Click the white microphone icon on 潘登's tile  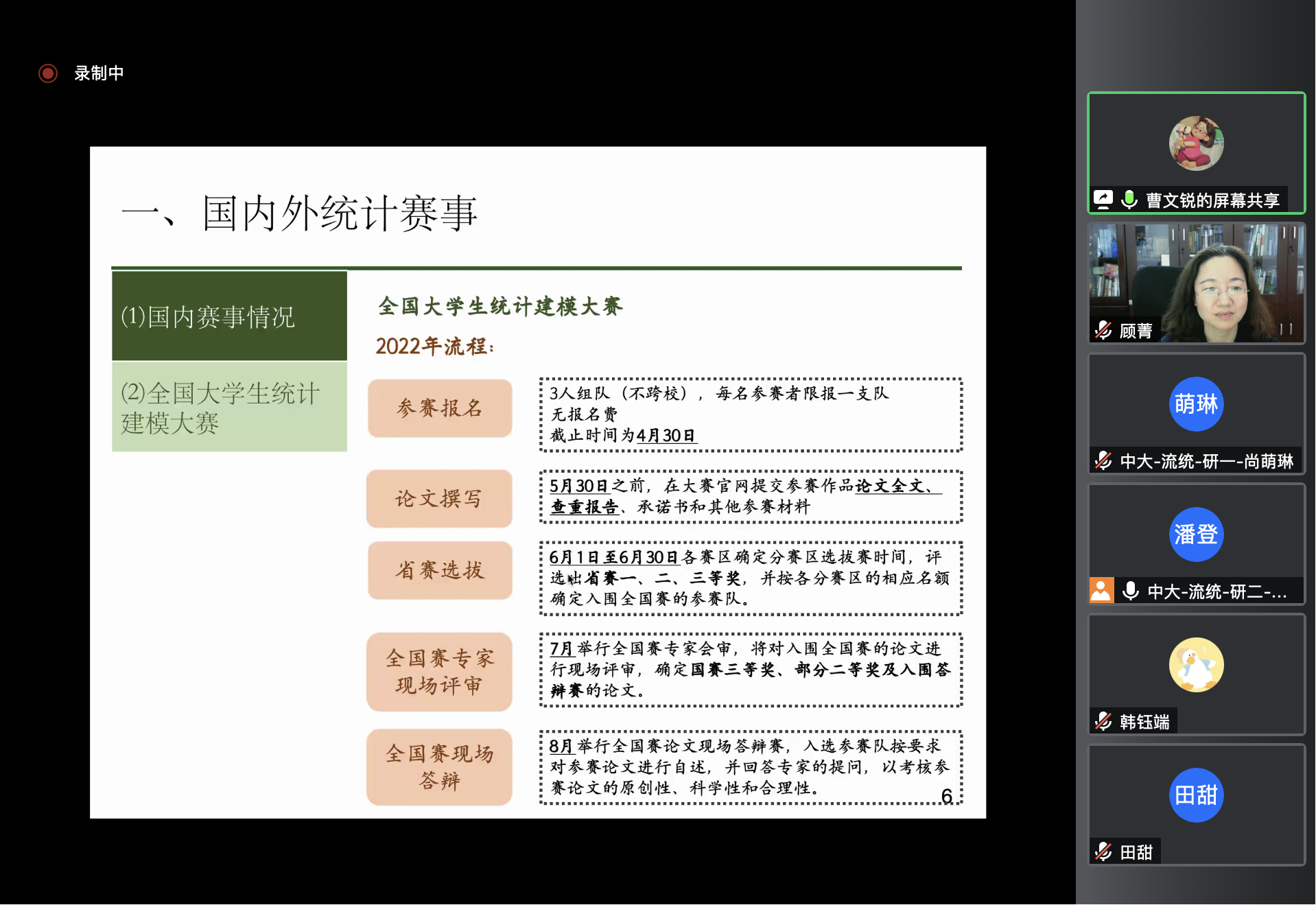[1130, 591]
